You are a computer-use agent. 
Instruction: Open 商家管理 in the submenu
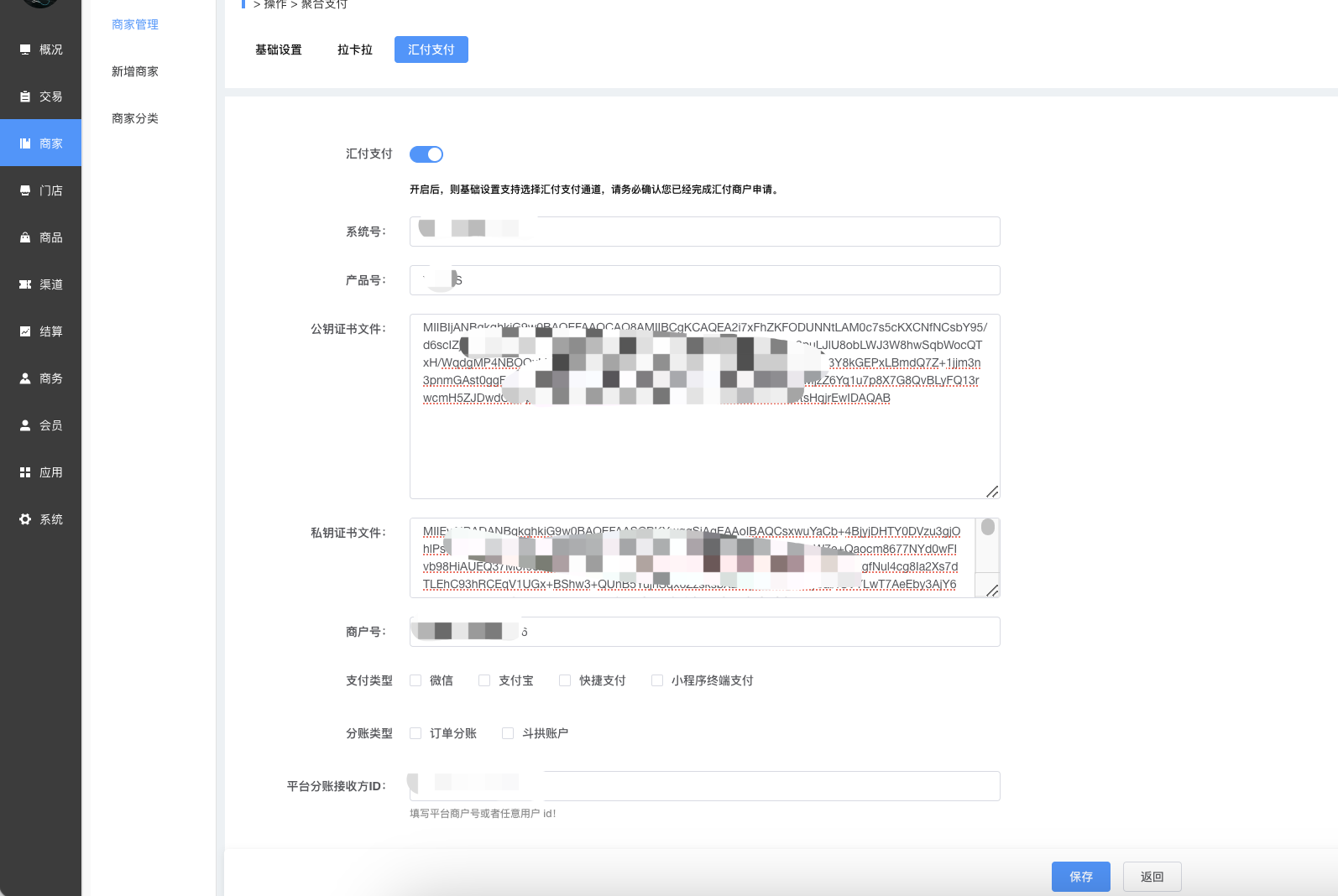135,24
